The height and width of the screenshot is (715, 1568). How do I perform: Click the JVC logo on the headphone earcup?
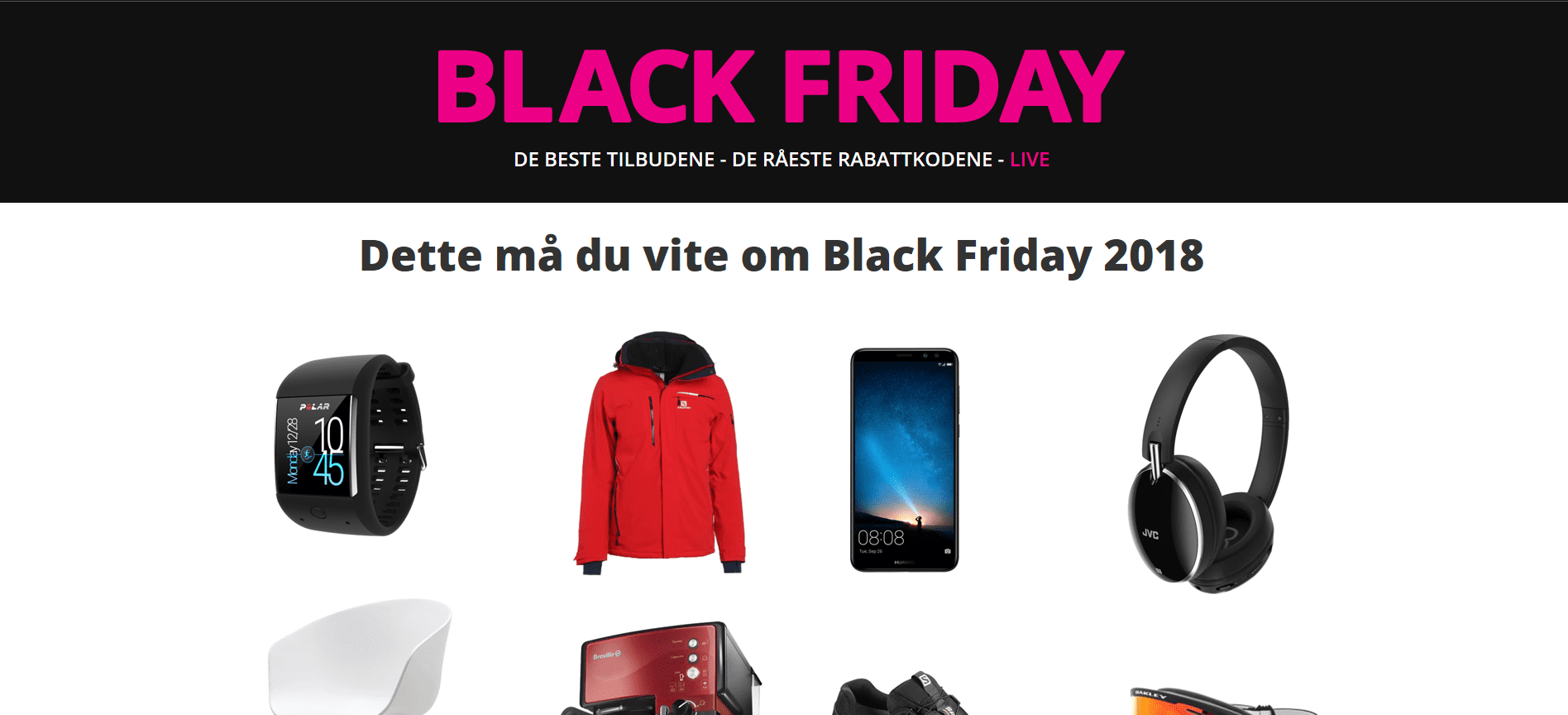pos(1150,534)
